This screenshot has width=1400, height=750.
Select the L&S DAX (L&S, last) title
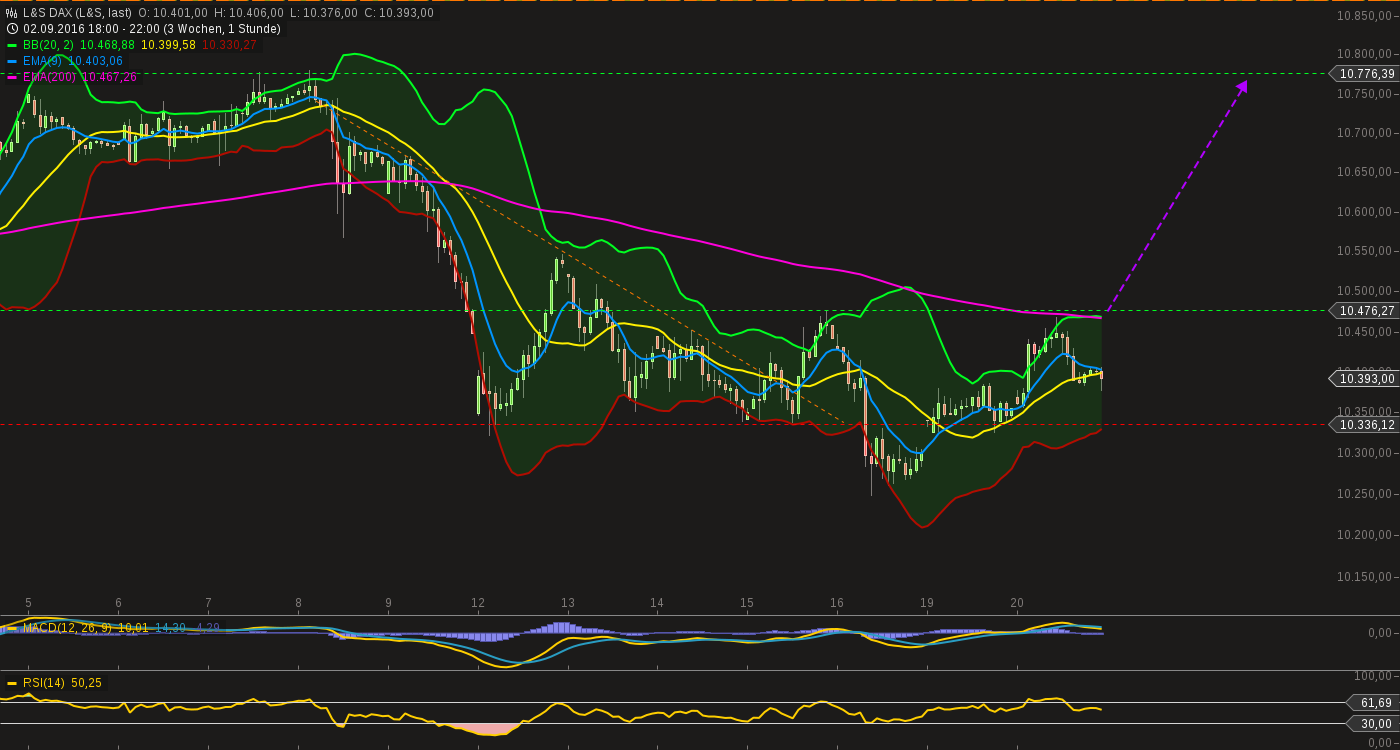tap(77, 13)
